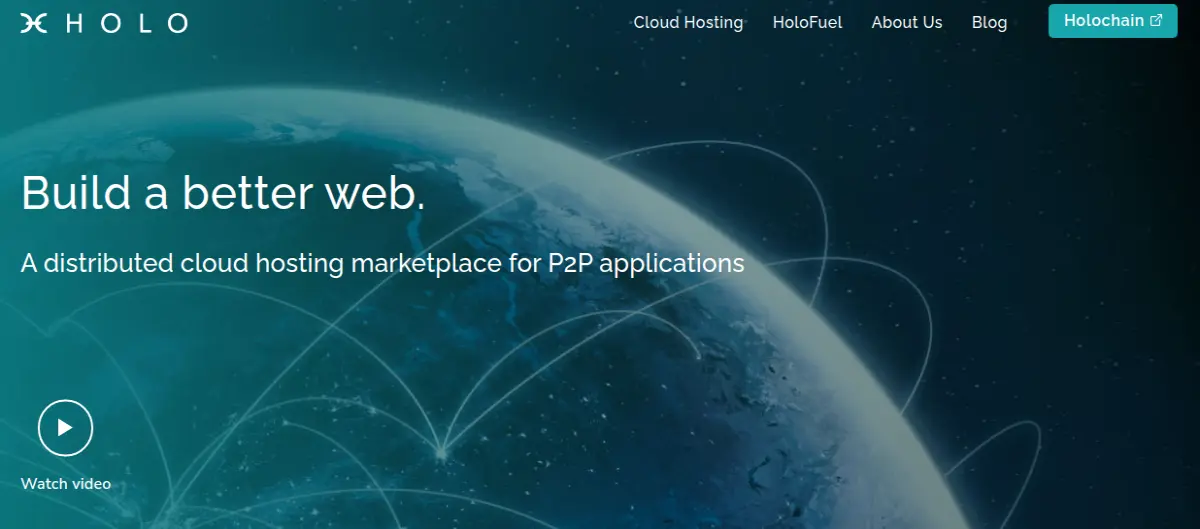Click the Holochain button

click(x=1113, y=21)
